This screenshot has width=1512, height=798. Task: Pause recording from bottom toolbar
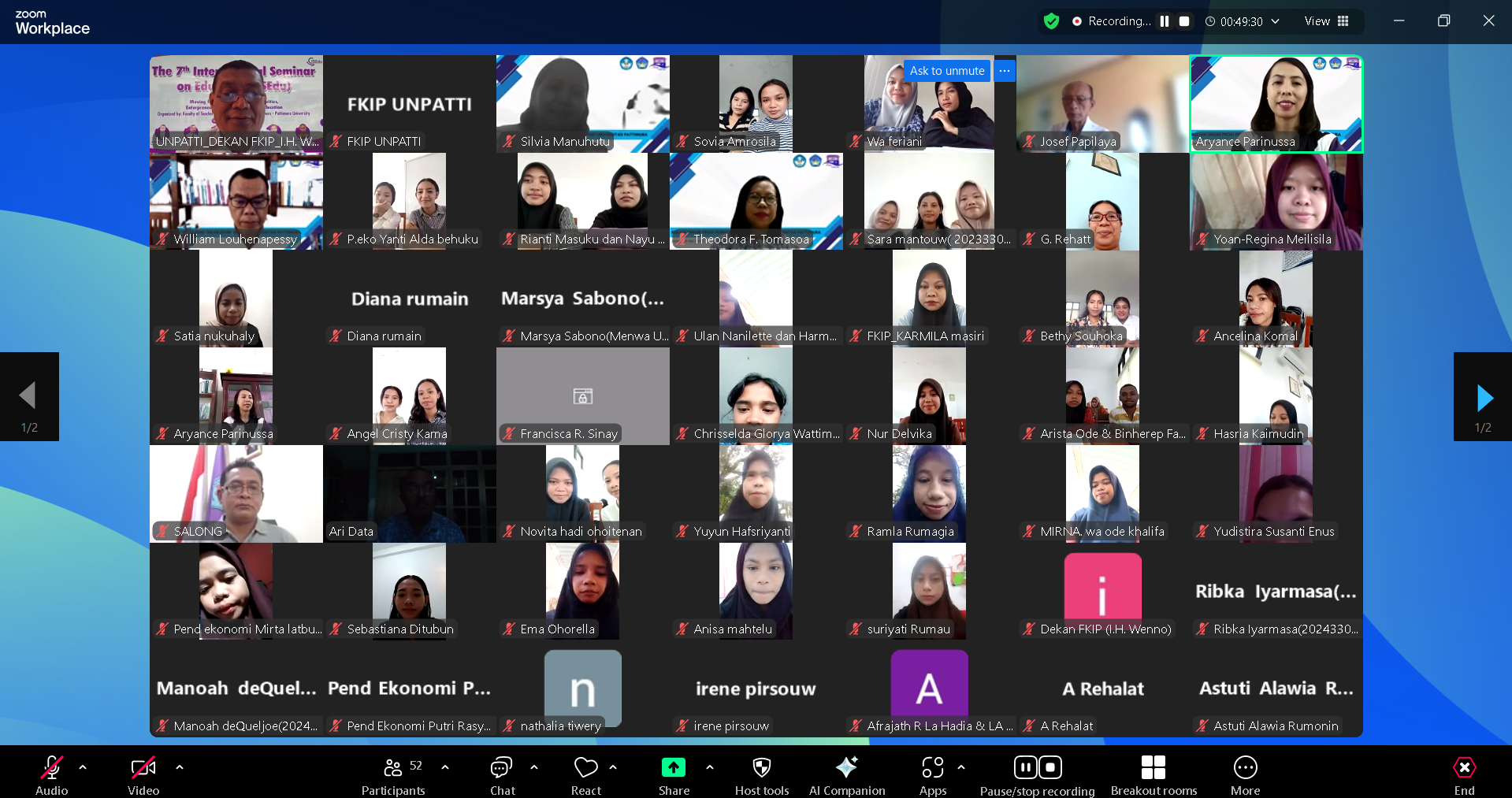1025,767
